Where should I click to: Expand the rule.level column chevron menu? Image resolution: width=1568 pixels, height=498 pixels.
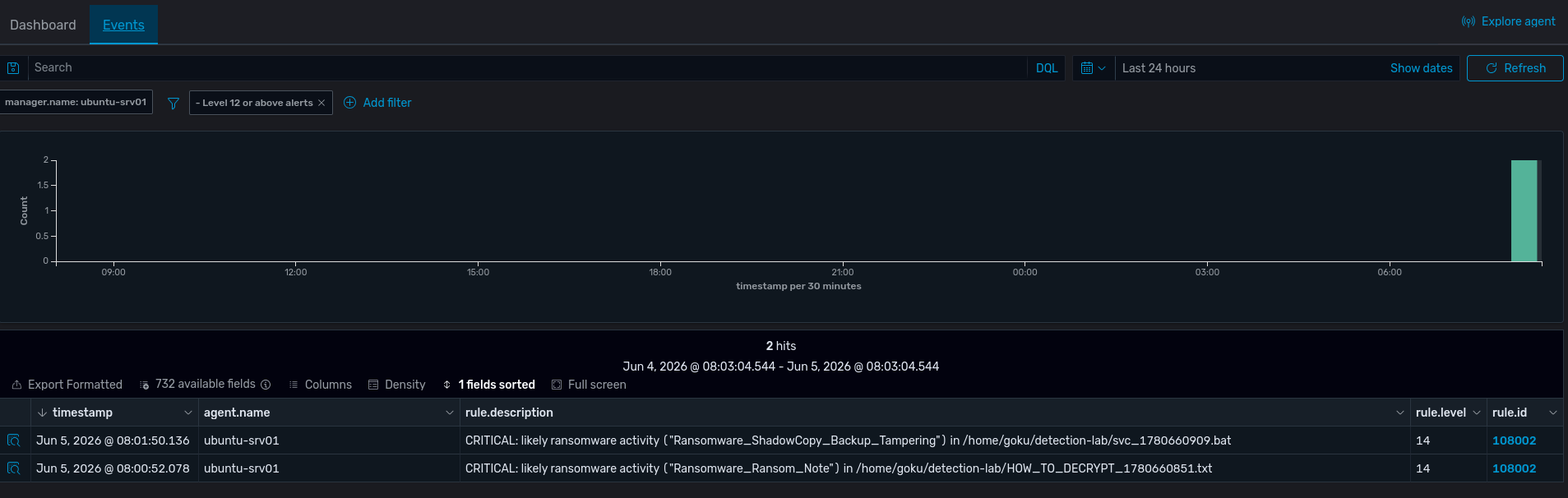tap(1477, 413)
